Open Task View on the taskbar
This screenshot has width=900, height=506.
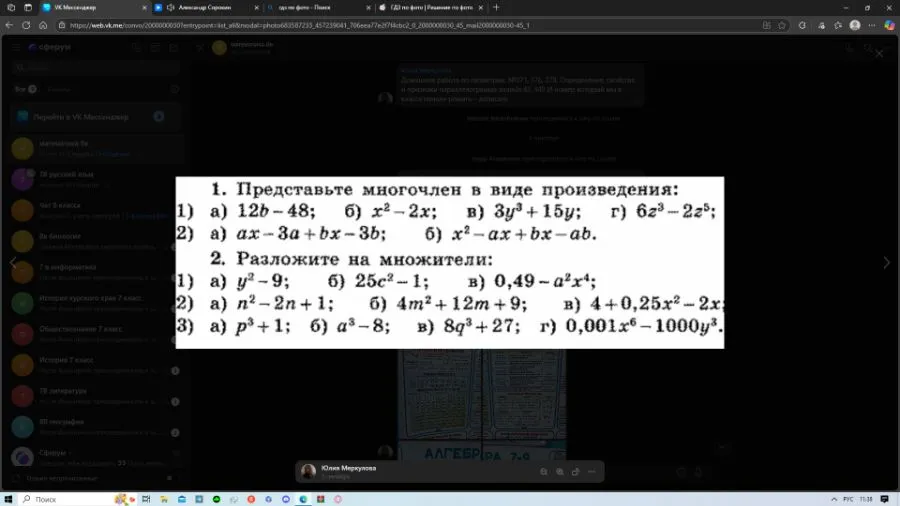146,499
